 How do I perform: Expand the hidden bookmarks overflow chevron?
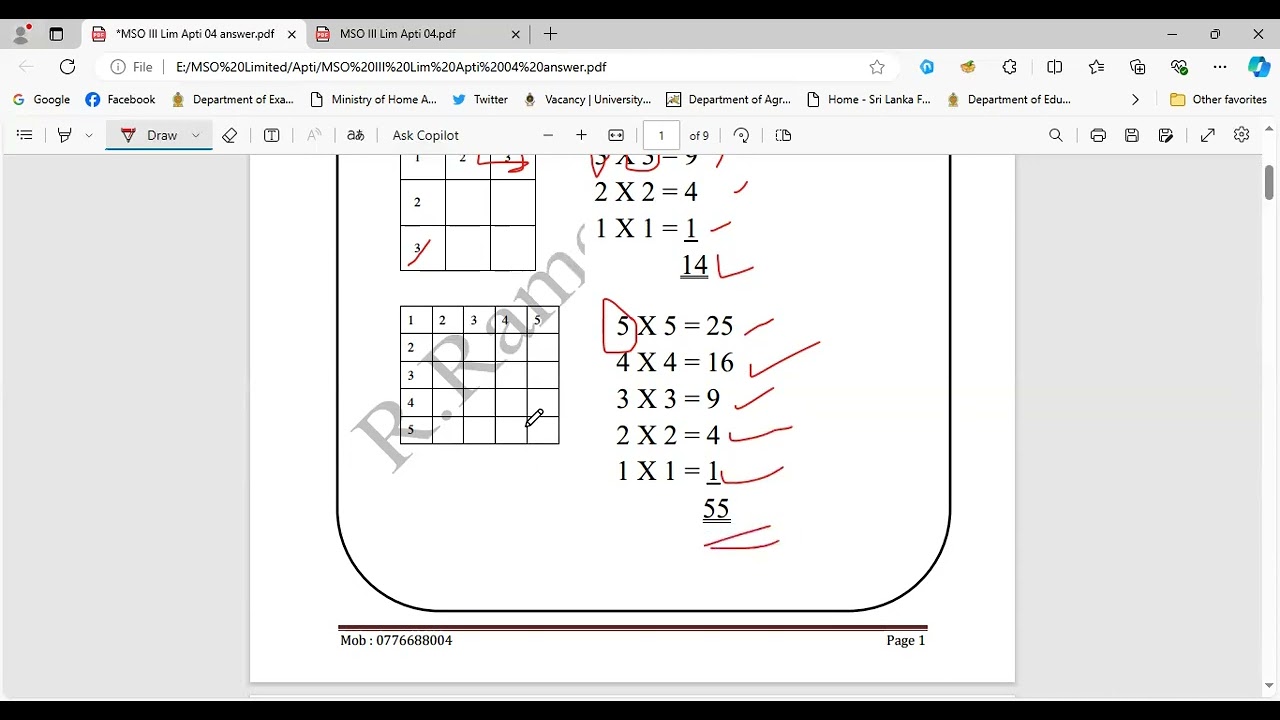[x=1135, y=100]
